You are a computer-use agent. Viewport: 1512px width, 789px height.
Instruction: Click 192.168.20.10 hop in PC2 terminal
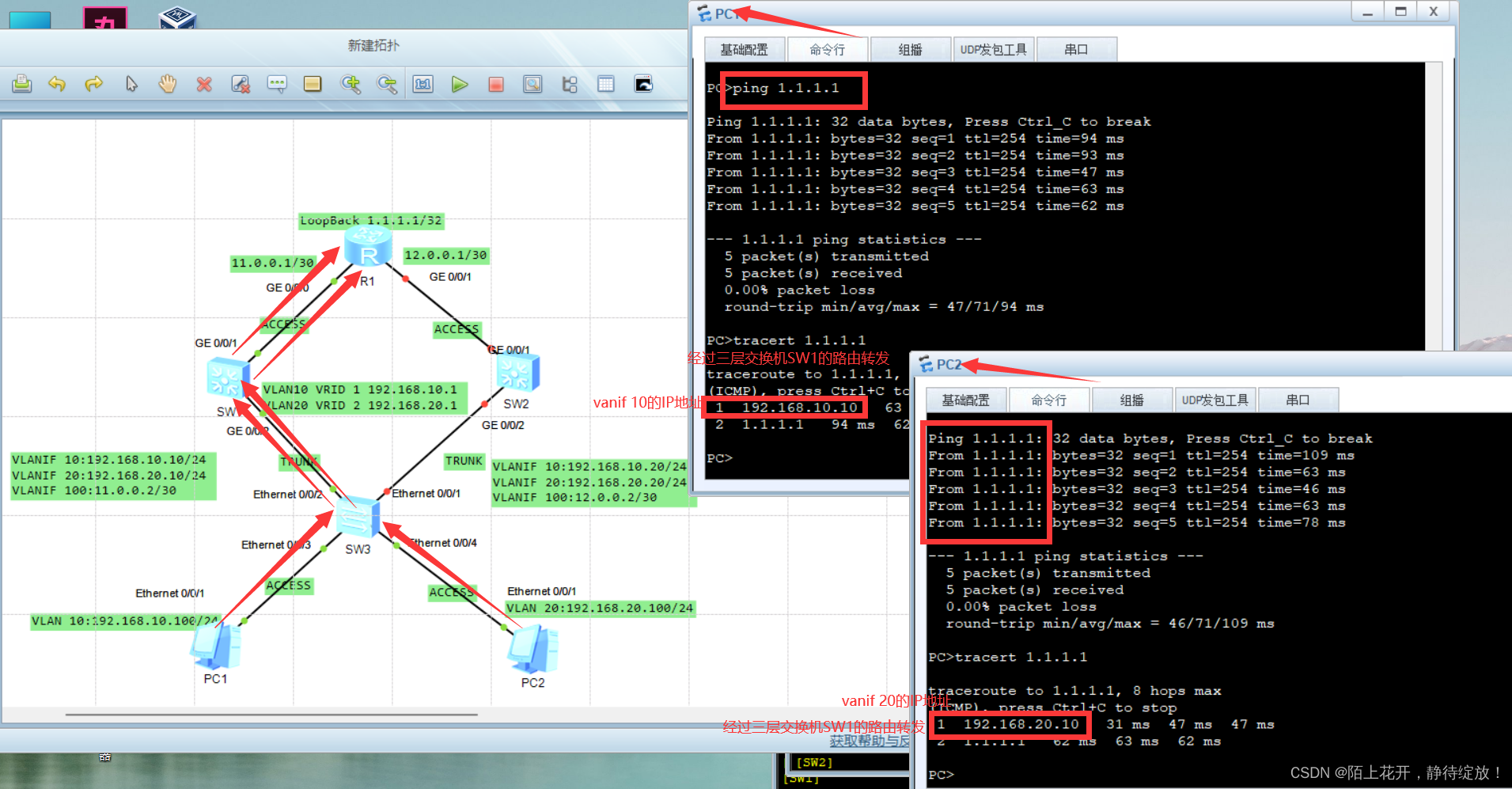[1021, 724]
